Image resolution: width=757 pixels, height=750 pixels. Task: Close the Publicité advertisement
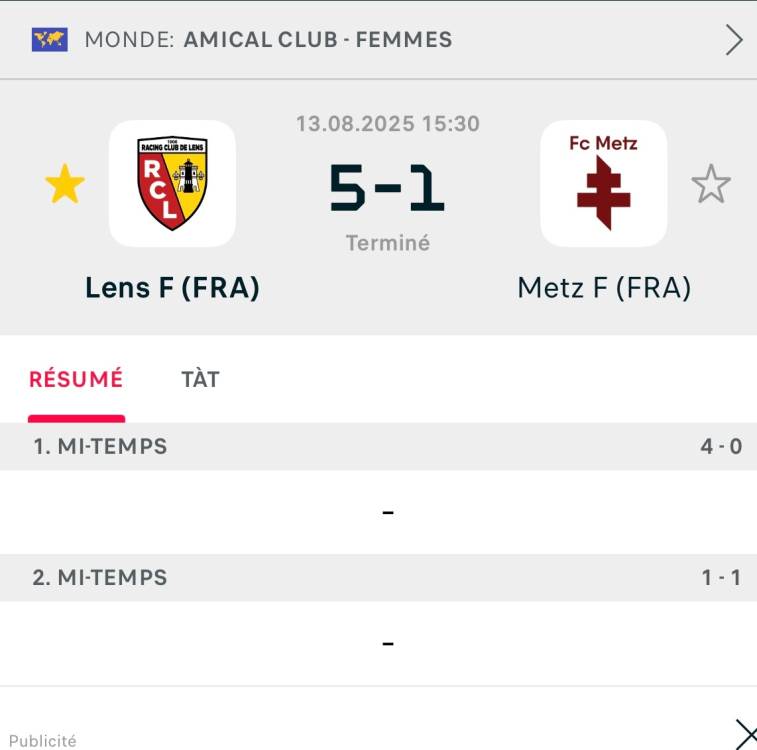[746, 734]
